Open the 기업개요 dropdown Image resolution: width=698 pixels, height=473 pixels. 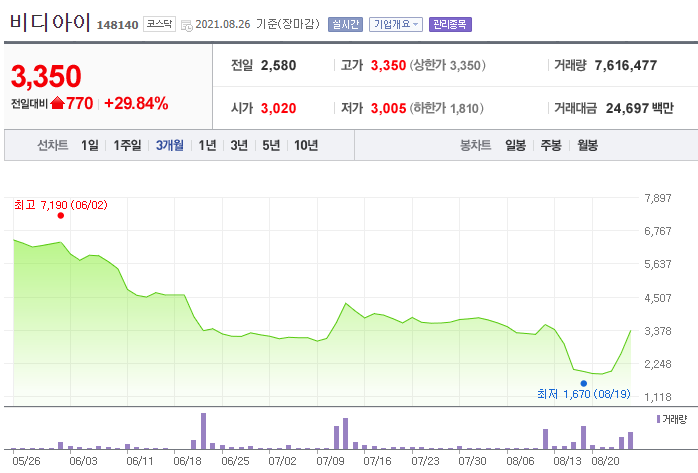(x=396, y=24)
